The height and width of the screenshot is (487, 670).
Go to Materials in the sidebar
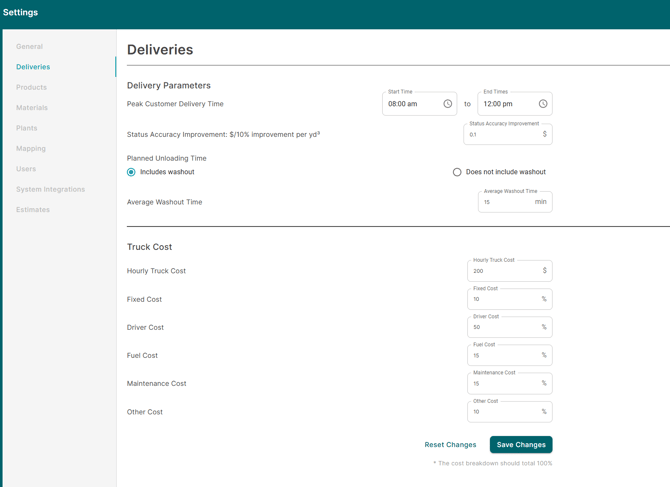[x=32, y=108]
